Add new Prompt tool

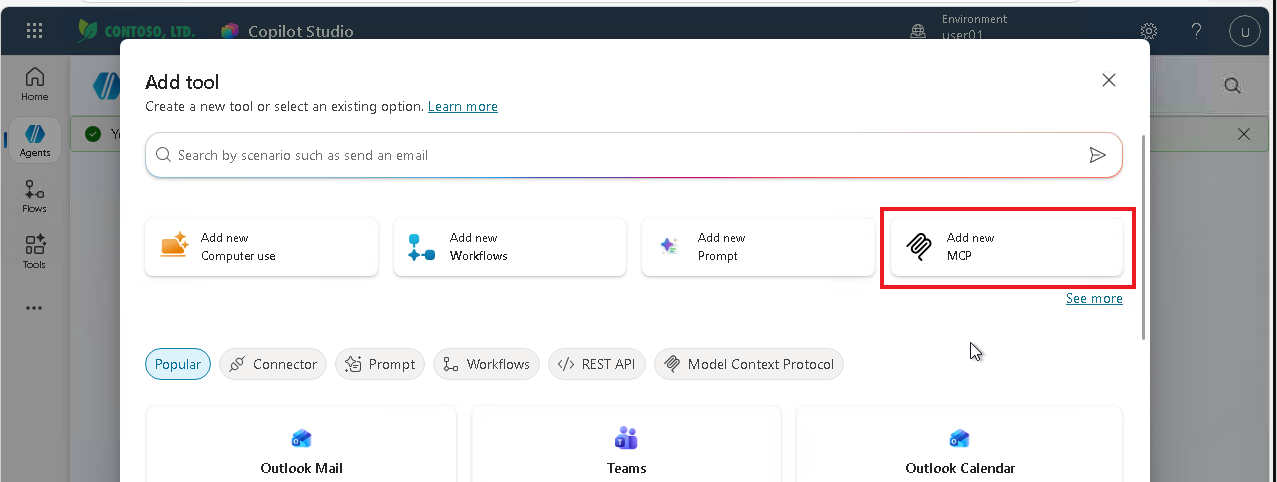coord(758,247)
